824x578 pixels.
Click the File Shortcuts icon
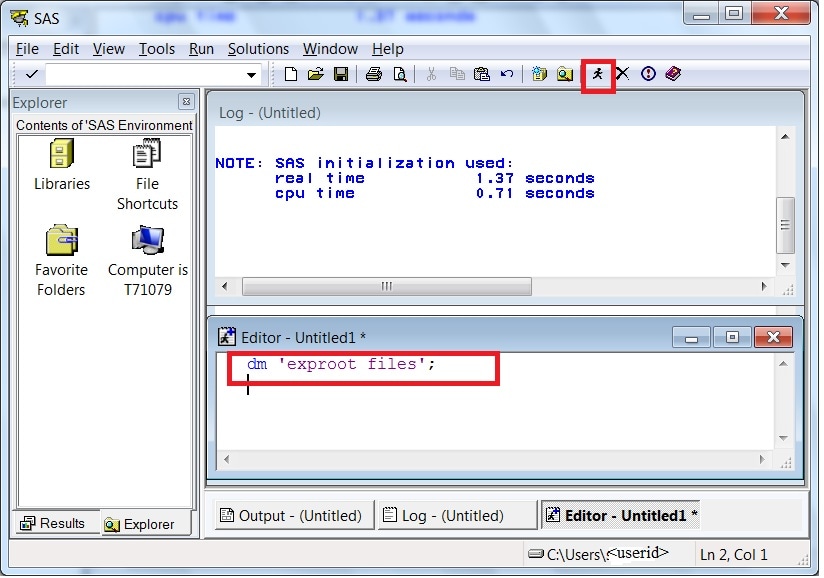(146, 153)
